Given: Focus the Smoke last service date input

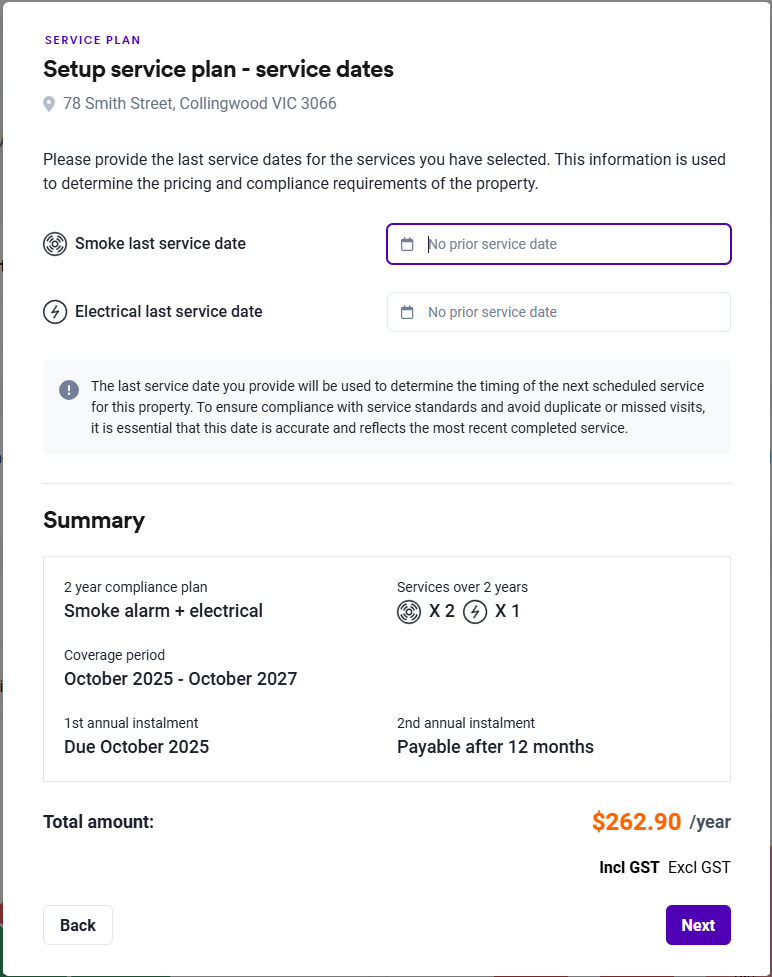Looking at the screenshot, I should (x=570, y=244).
